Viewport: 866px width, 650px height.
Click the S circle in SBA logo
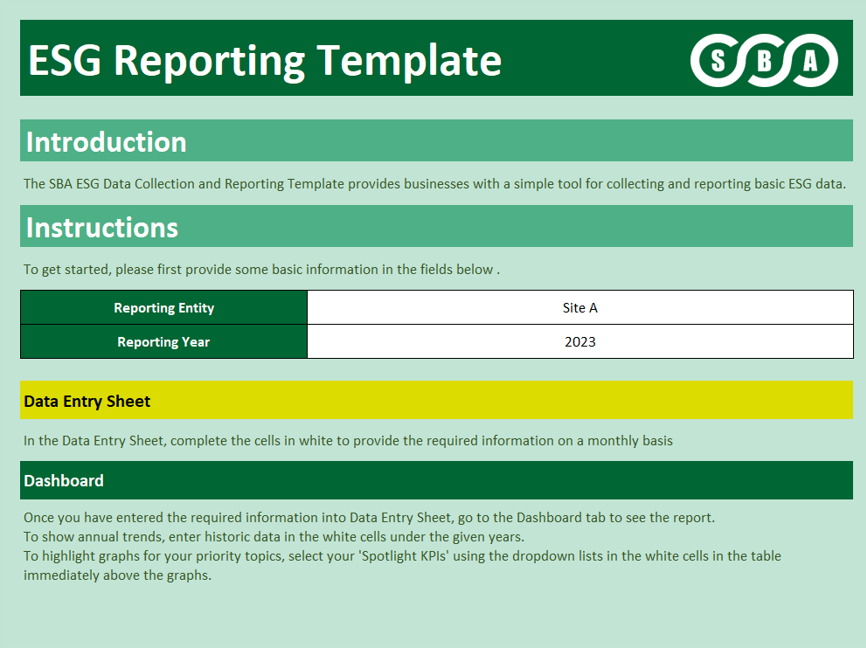[x=717, y=61]
